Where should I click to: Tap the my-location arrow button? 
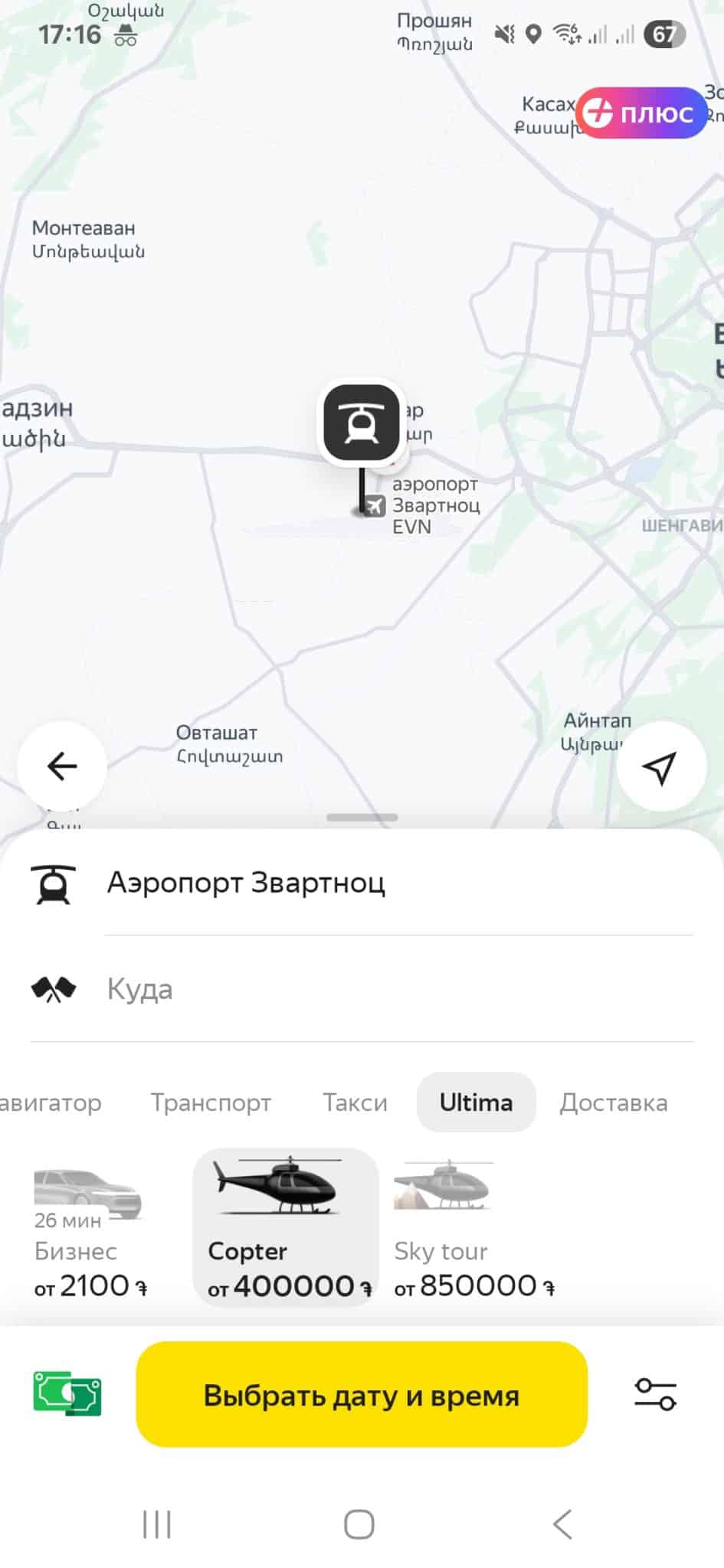click(661, 766)
